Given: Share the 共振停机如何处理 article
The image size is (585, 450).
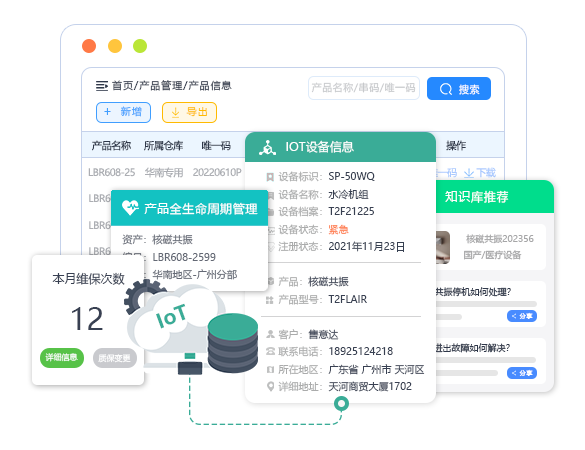Looking at the screenshot, I should (x=522, y=316).
